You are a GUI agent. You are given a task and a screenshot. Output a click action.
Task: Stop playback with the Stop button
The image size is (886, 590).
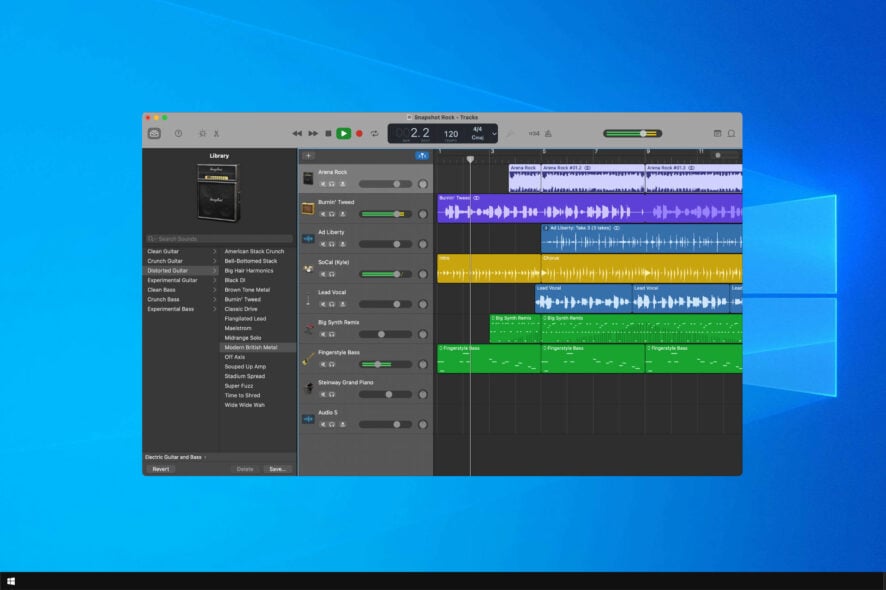coord(328,133)
